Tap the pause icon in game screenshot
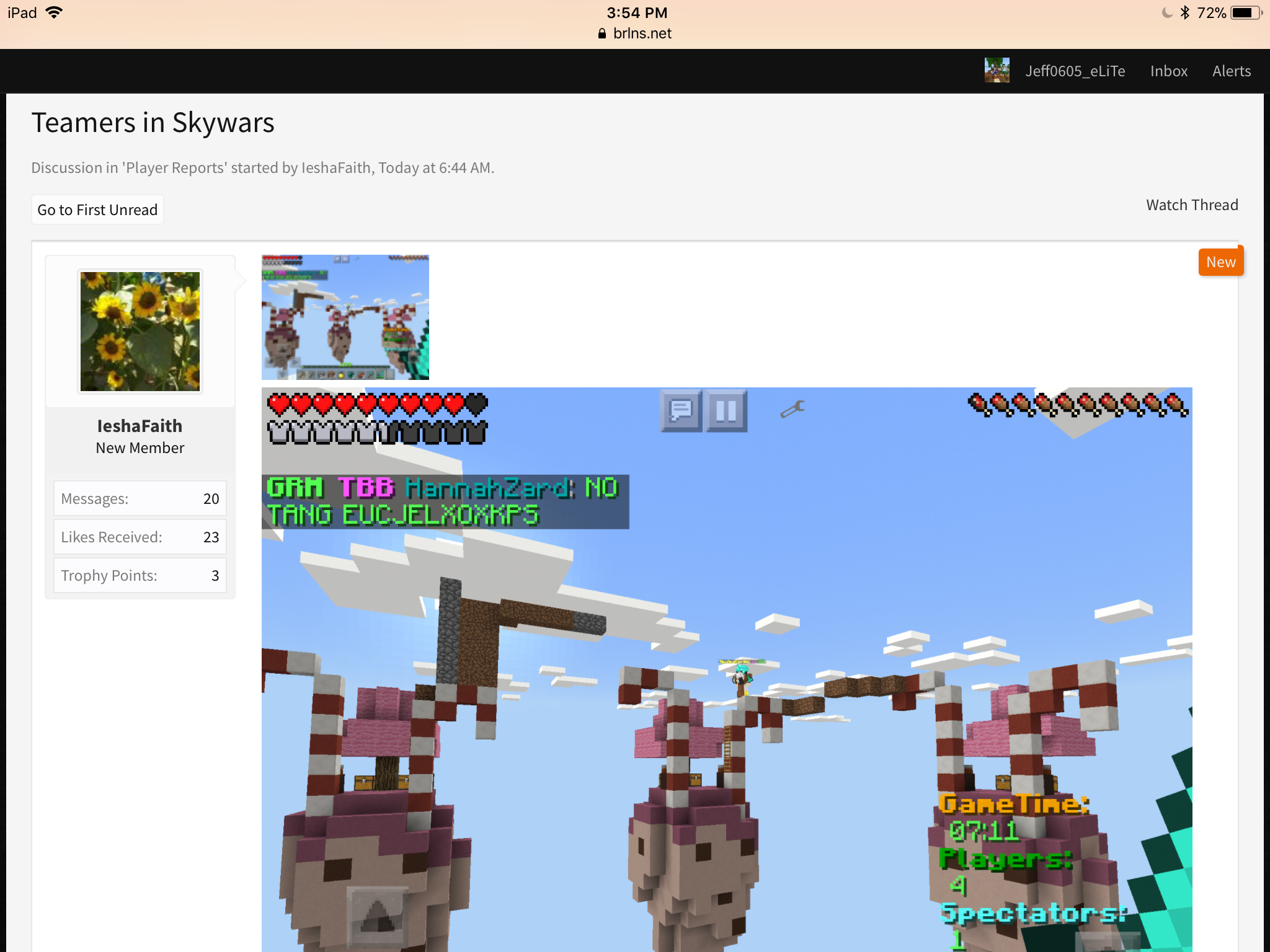 (726, 410)
